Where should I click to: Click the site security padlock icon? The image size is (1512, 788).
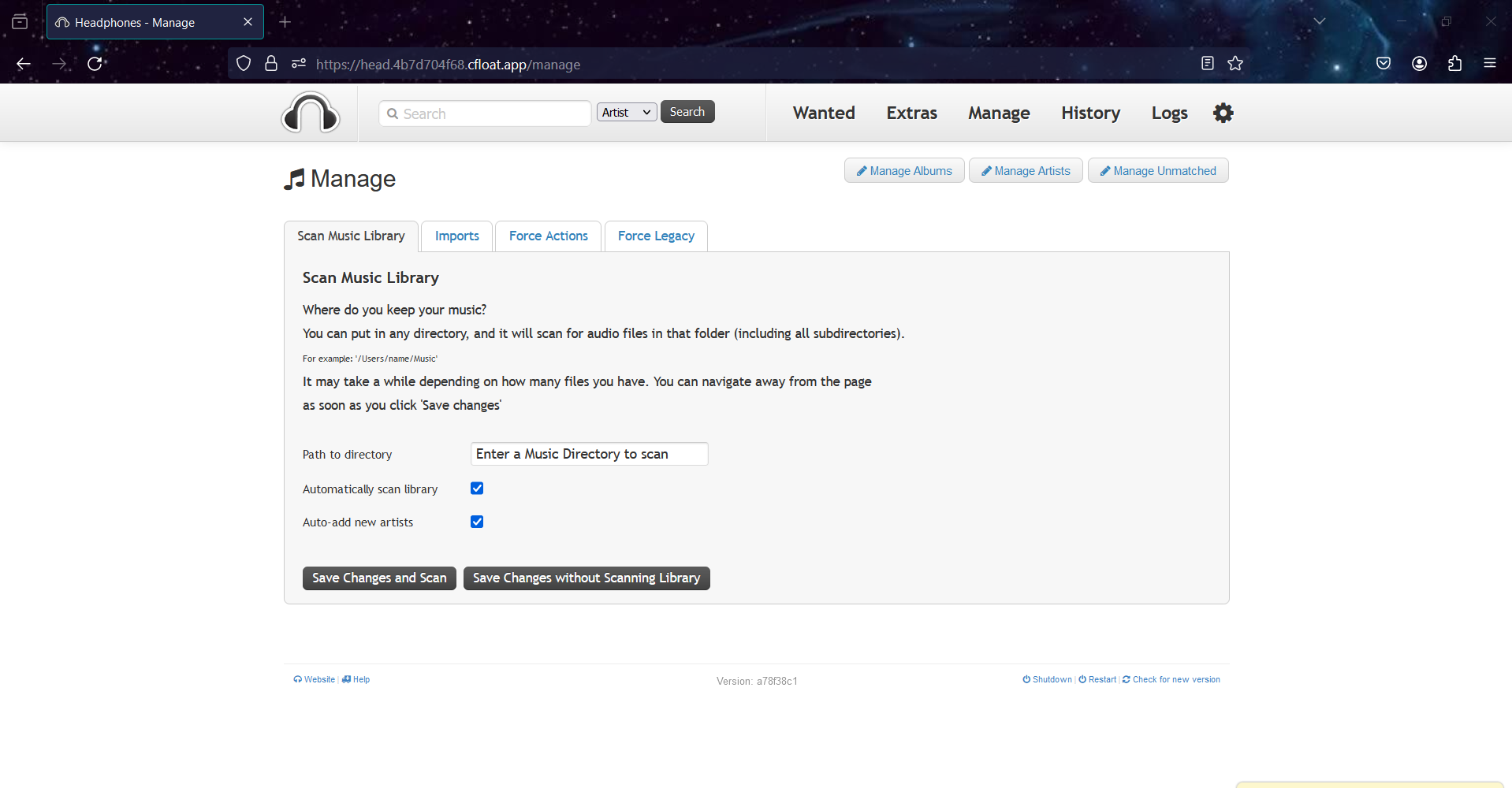coord(271,64)
